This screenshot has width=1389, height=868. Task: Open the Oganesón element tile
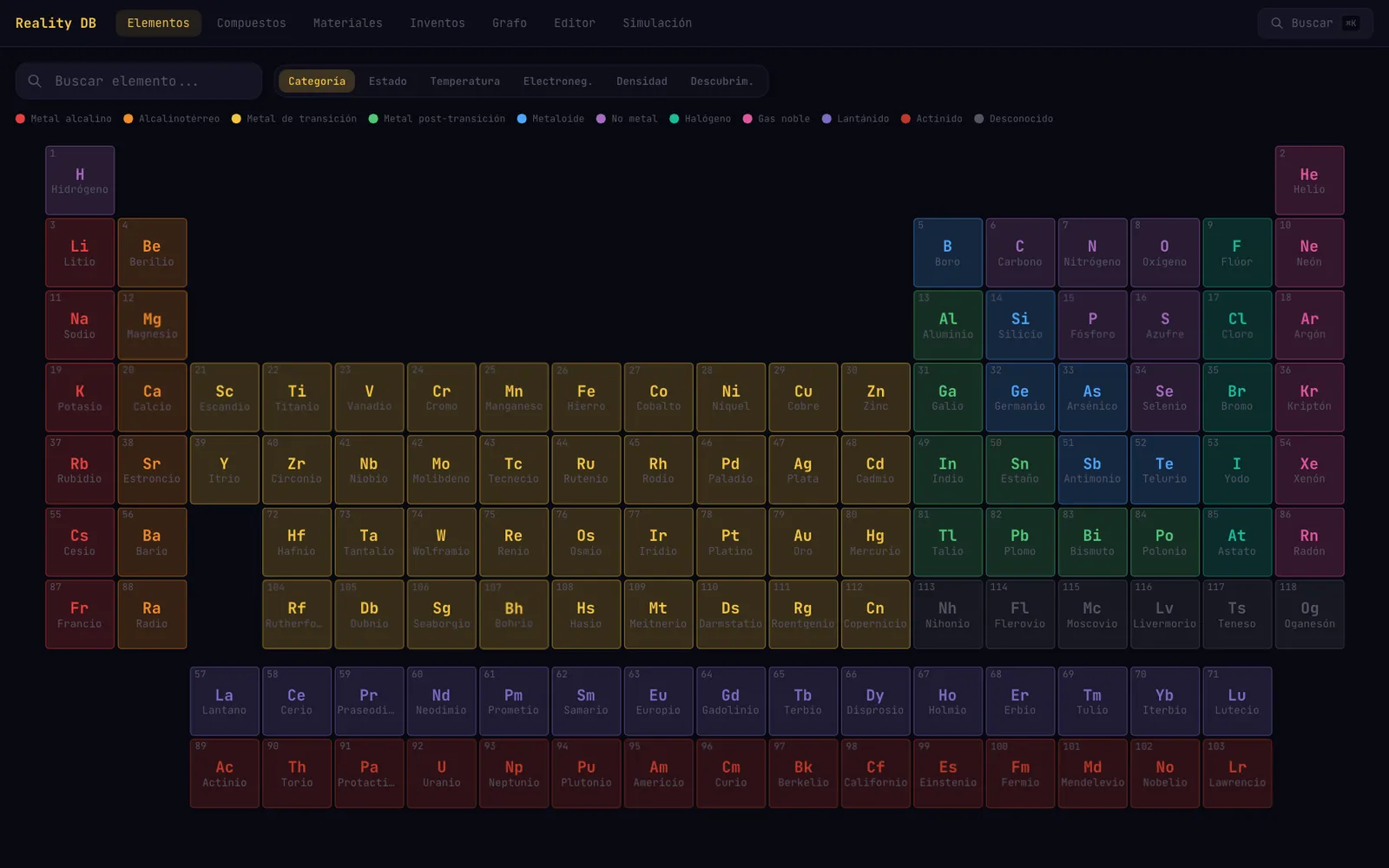(1309, 615)
